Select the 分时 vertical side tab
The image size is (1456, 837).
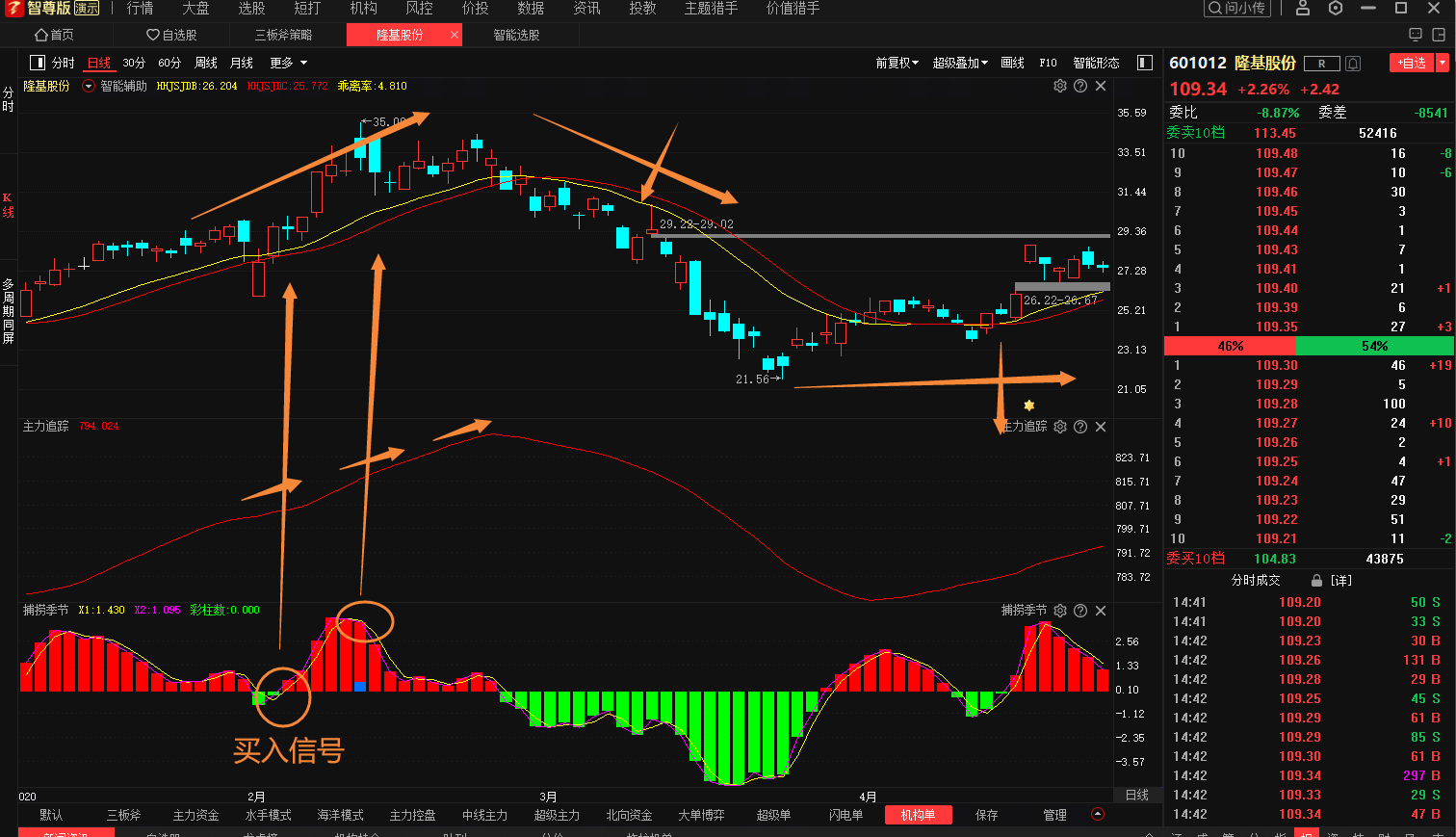(8, 99)
